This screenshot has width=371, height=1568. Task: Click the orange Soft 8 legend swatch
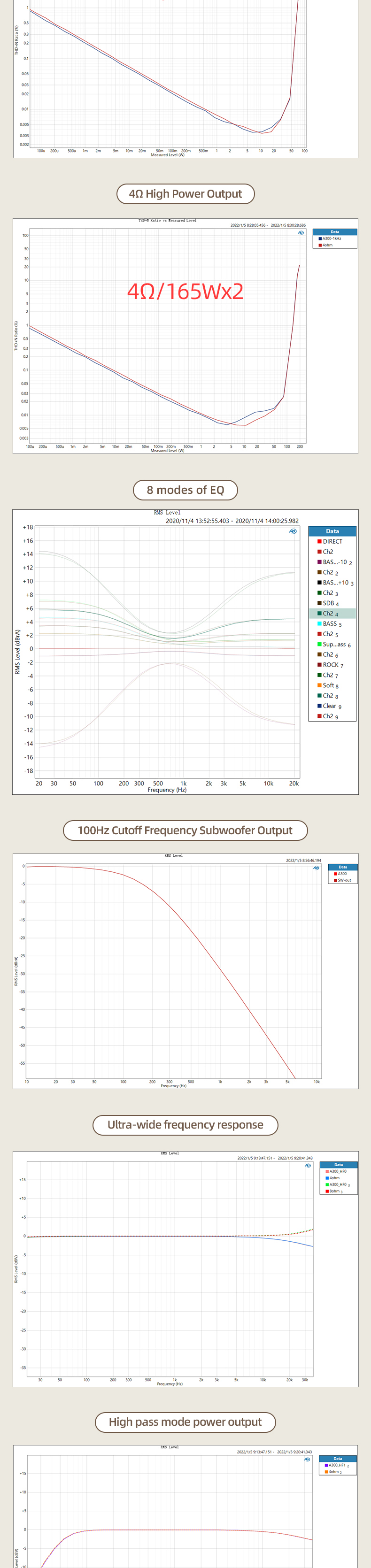(319, 685)
